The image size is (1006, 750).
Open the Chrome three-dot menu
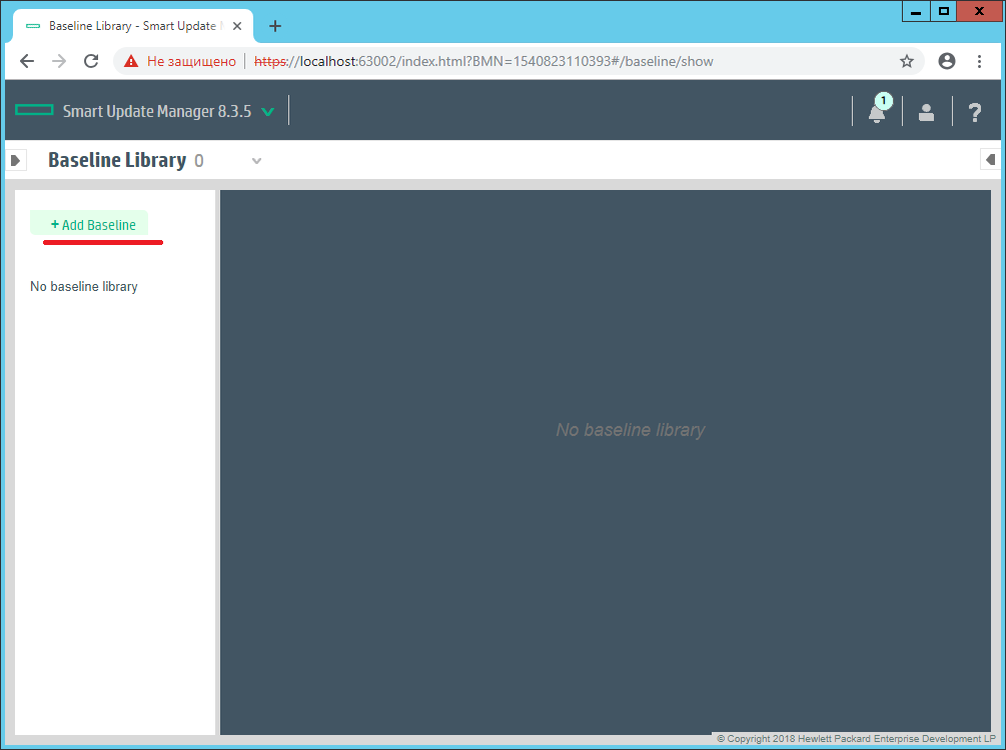click(x=980, y=61)
